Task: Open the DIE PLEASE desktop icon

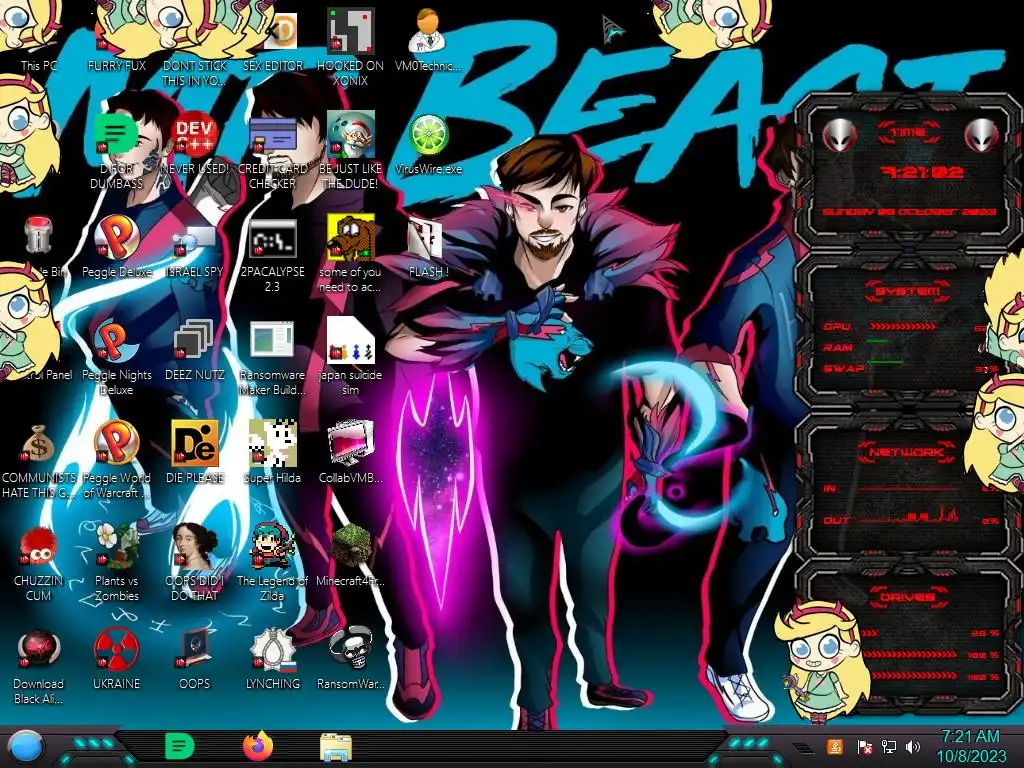Action: 195,443
